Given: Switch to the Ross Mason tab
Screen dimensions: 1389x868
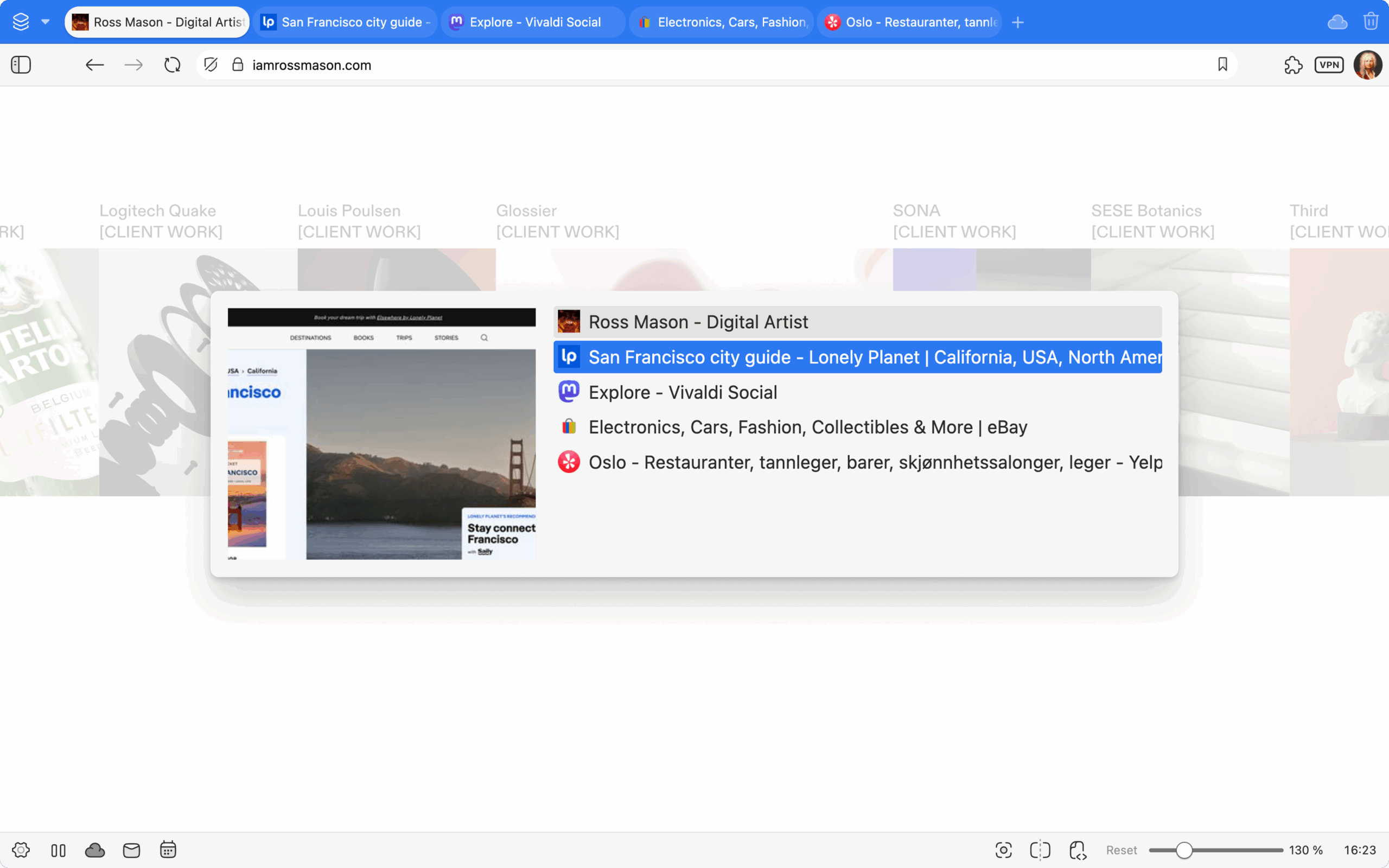Looking at the screenshot, I should (157, 22).
